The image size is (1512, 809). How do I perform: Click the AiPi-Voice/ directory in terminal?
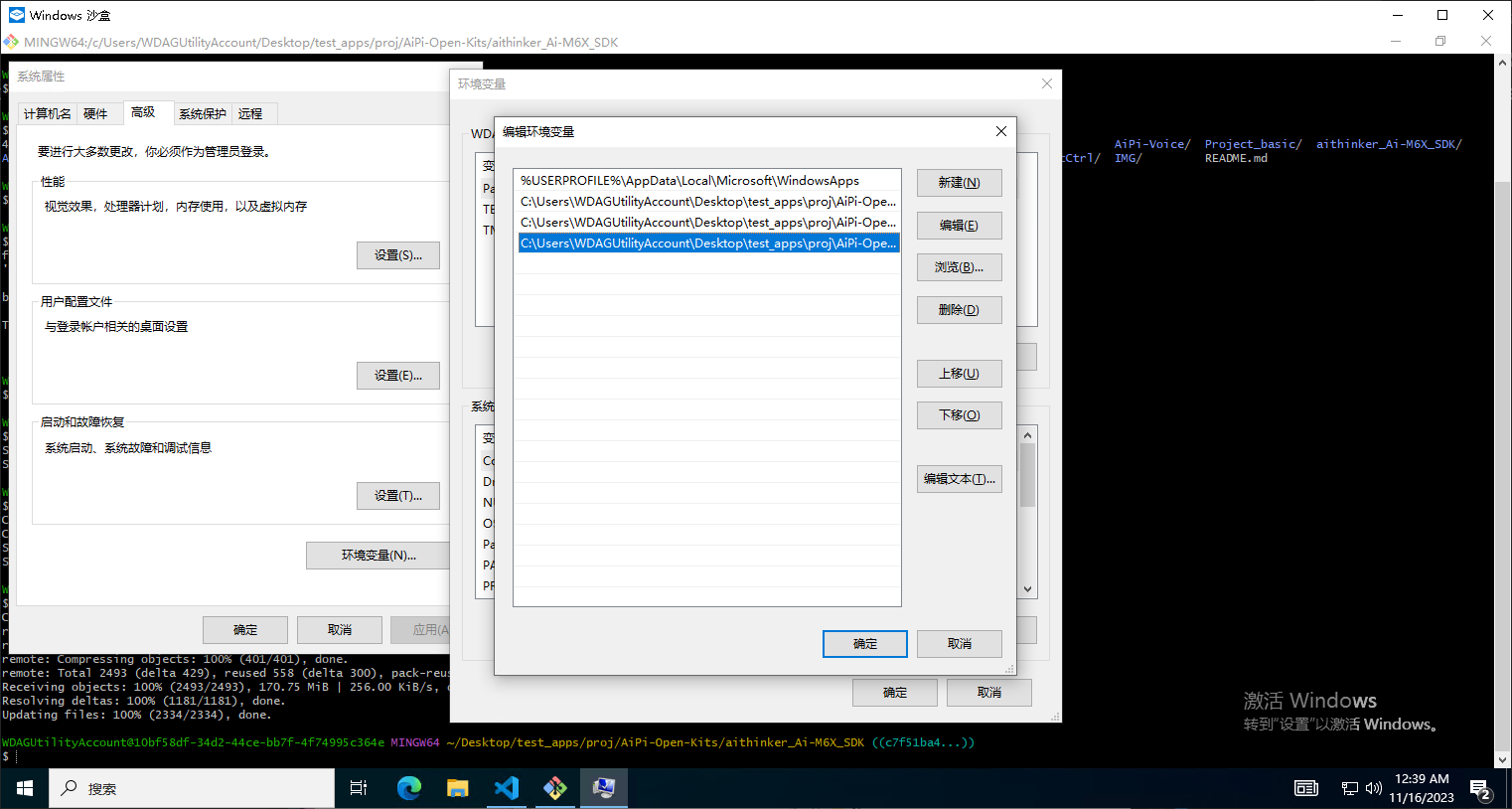click(1152, 144)
